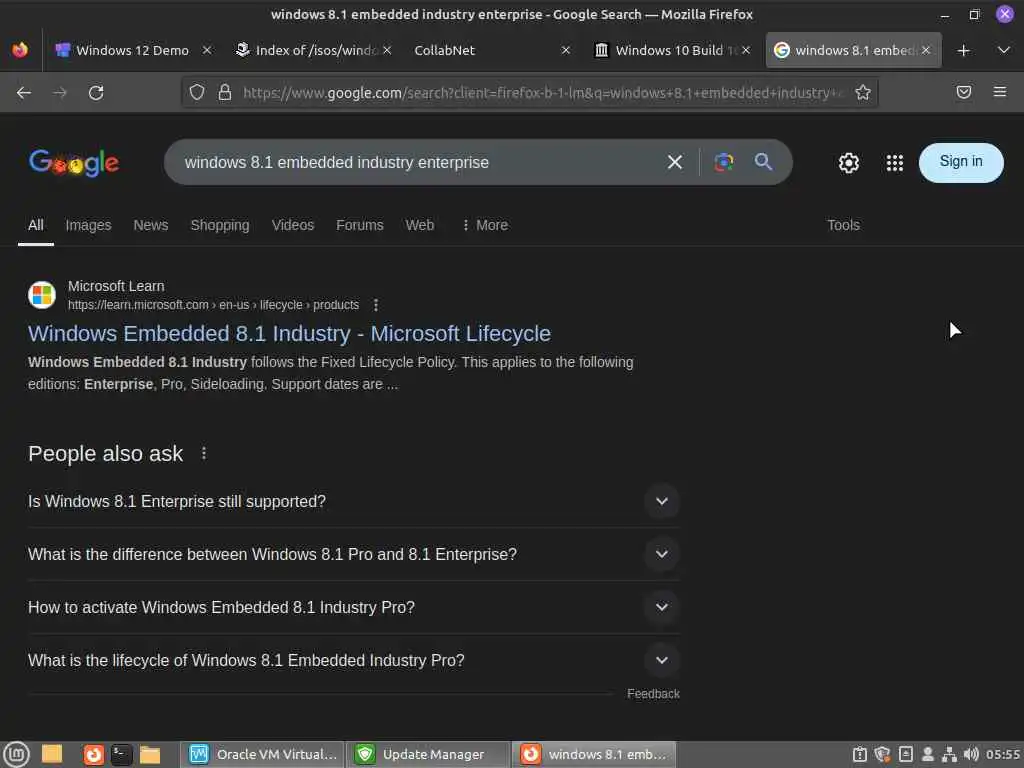
Task: Click the learn.microsoft.com breadcrumb URL
Action: [x=214, y=305]
